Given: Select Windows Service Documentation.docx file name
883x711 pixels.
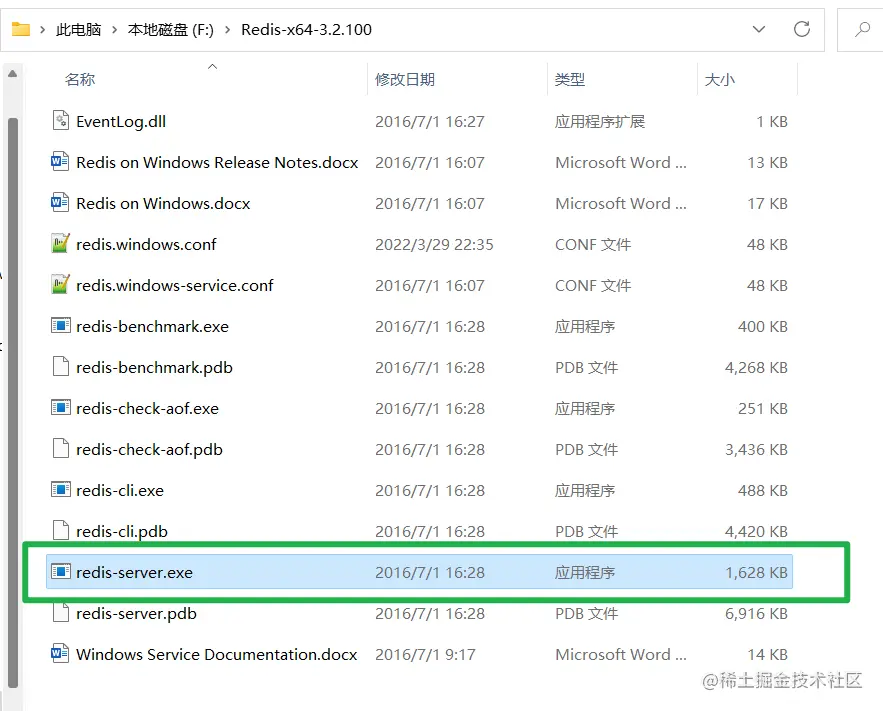Looking at the screenshot, I should coord(217,654).
